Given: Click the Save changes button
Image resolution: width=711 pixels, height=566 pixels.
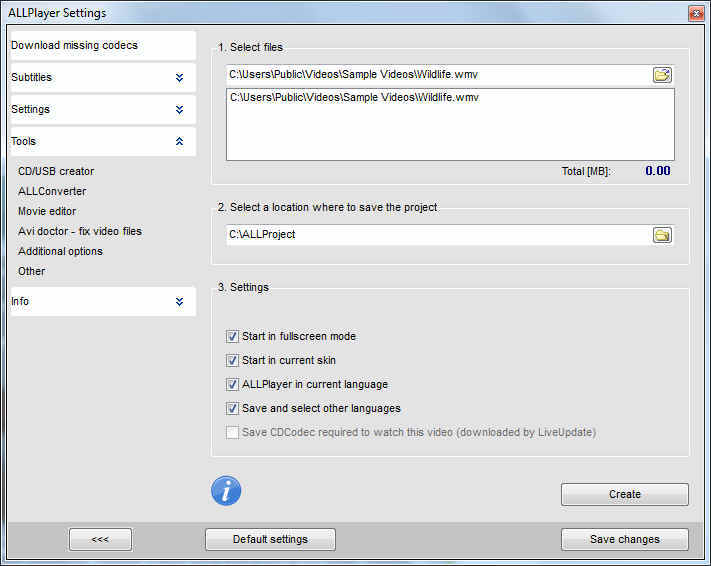Looking at the screenshot, I should point(624,540).
